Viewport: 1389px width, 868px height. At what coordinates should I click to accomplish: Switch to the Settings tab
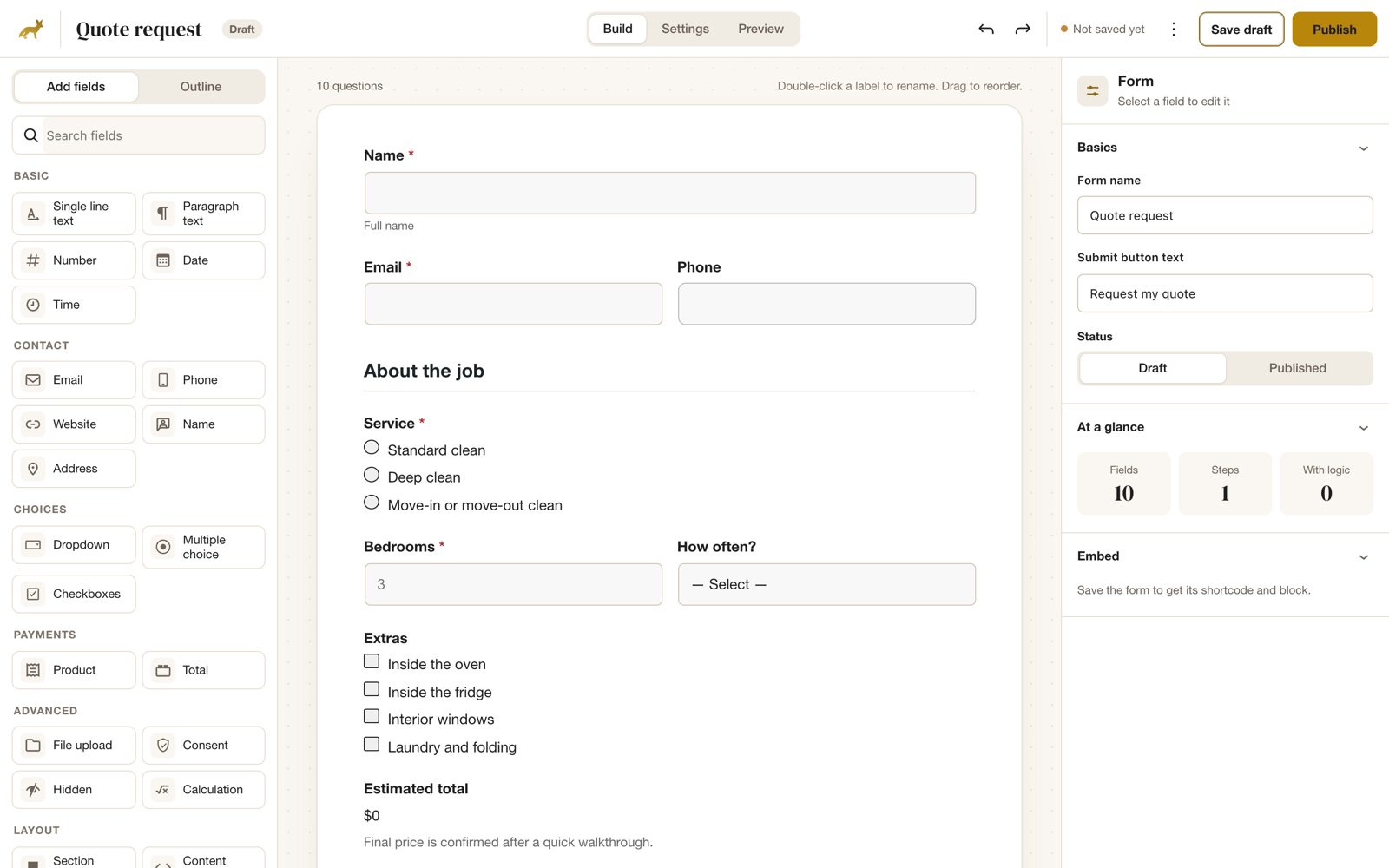coord(685,29)
